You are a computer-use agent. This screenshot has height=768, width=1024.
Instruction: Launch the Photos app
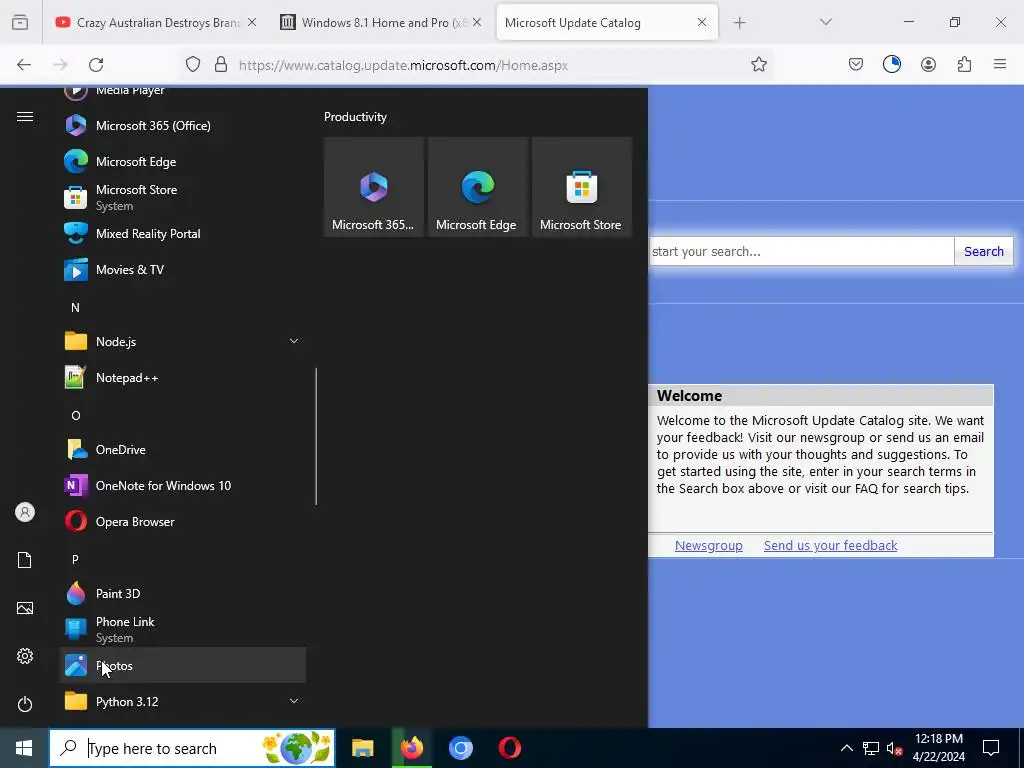[183, 665]
